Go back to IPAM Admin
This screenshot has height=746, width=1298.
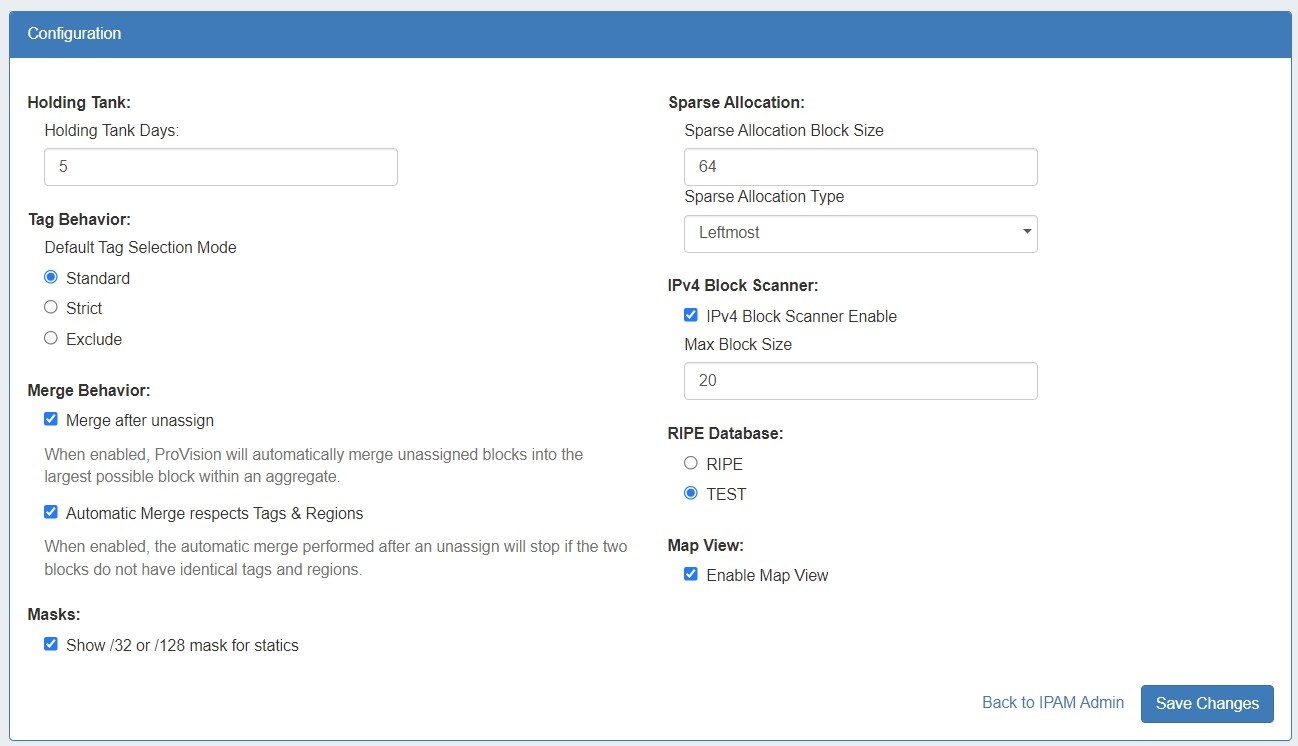[1052, 703]
